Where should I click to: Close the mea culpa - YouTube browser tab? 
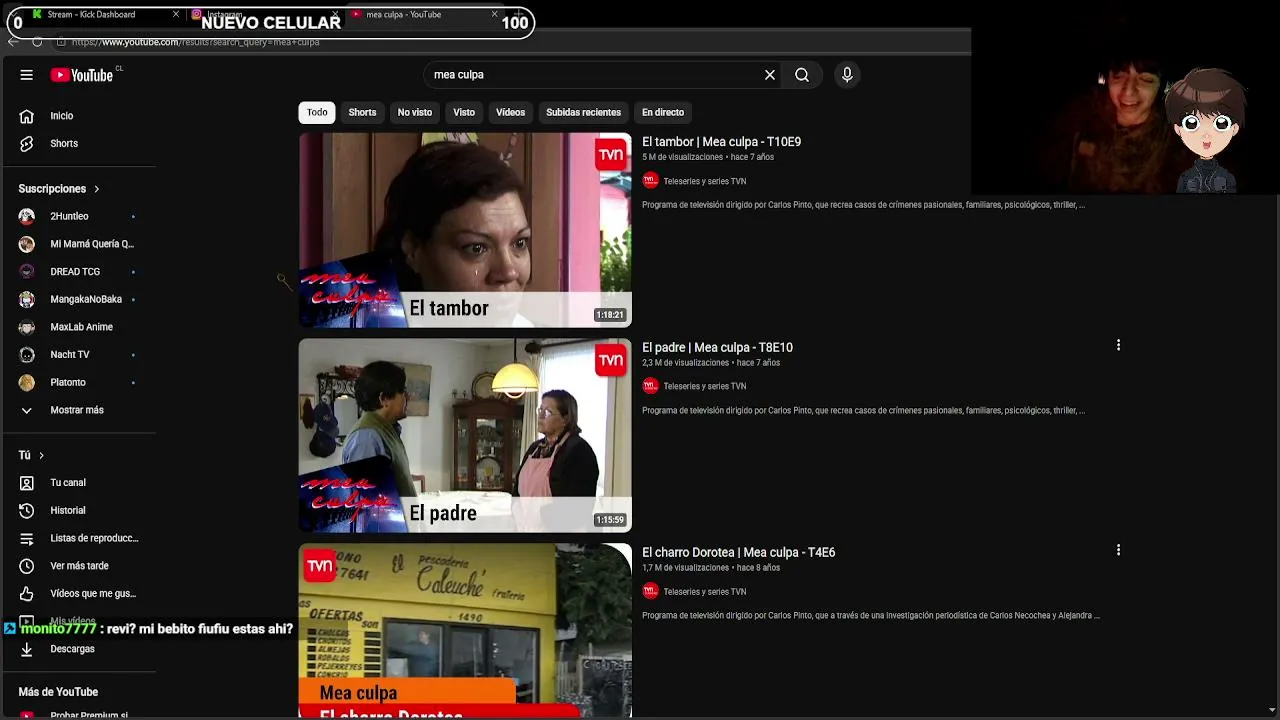tap(494, 15)
